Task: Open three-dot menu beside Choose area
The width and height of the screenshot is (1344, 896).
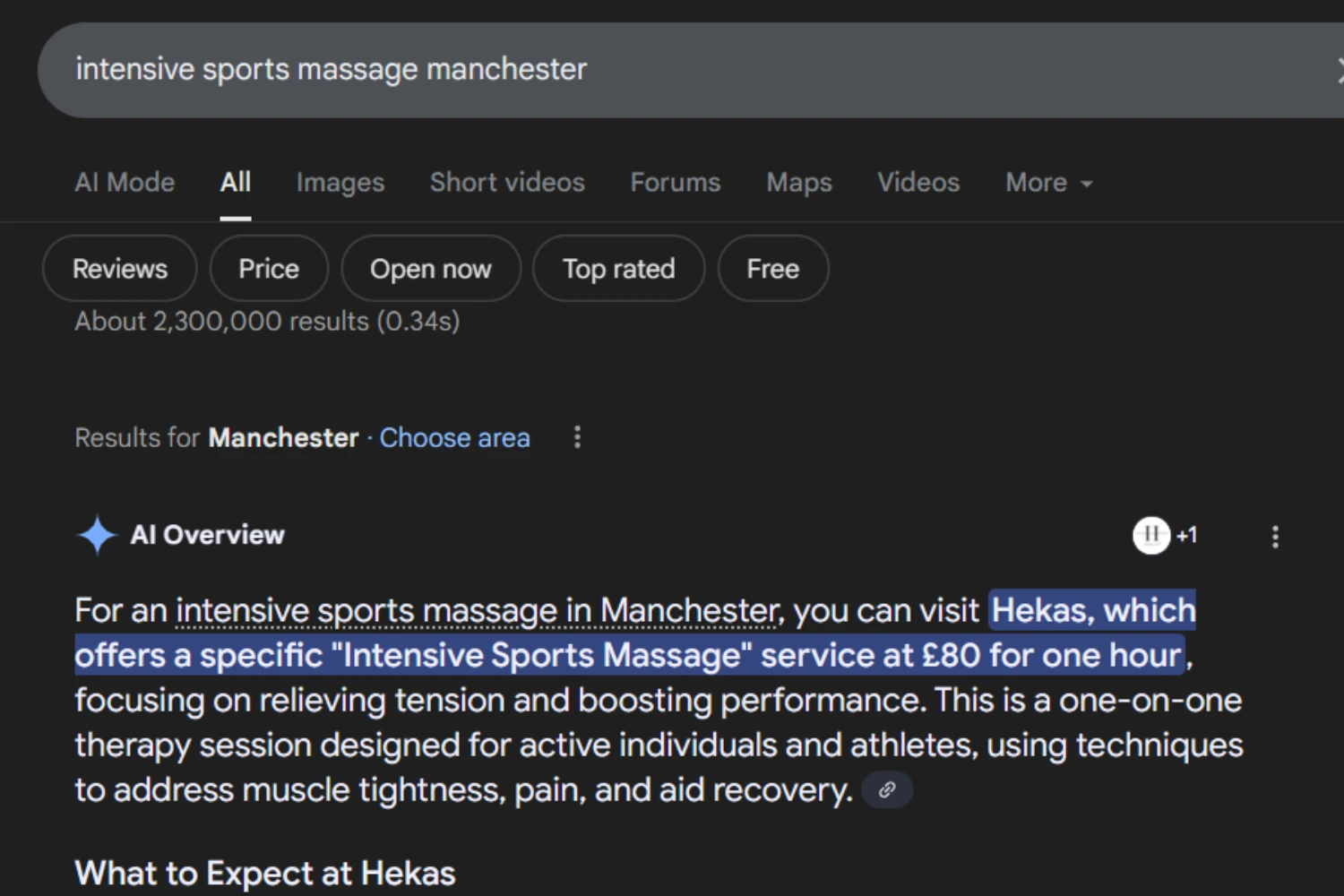Action: point(577,437)
